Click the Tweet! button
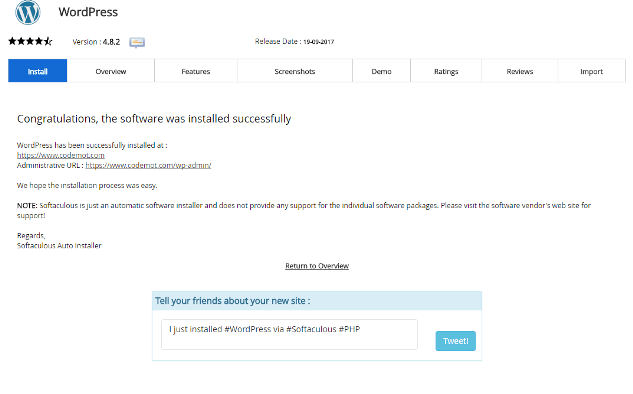Screen dimensions: 633x394 click(455, 341)
